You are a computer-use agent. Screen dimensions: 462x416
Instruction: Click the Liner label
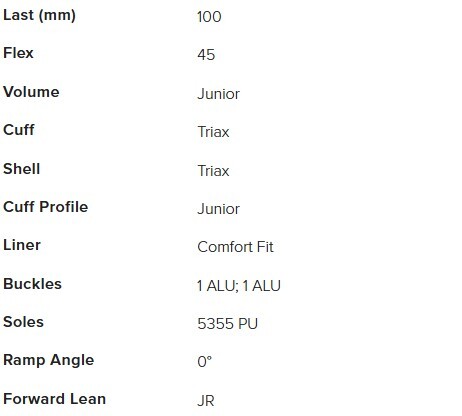click(22, 245)
